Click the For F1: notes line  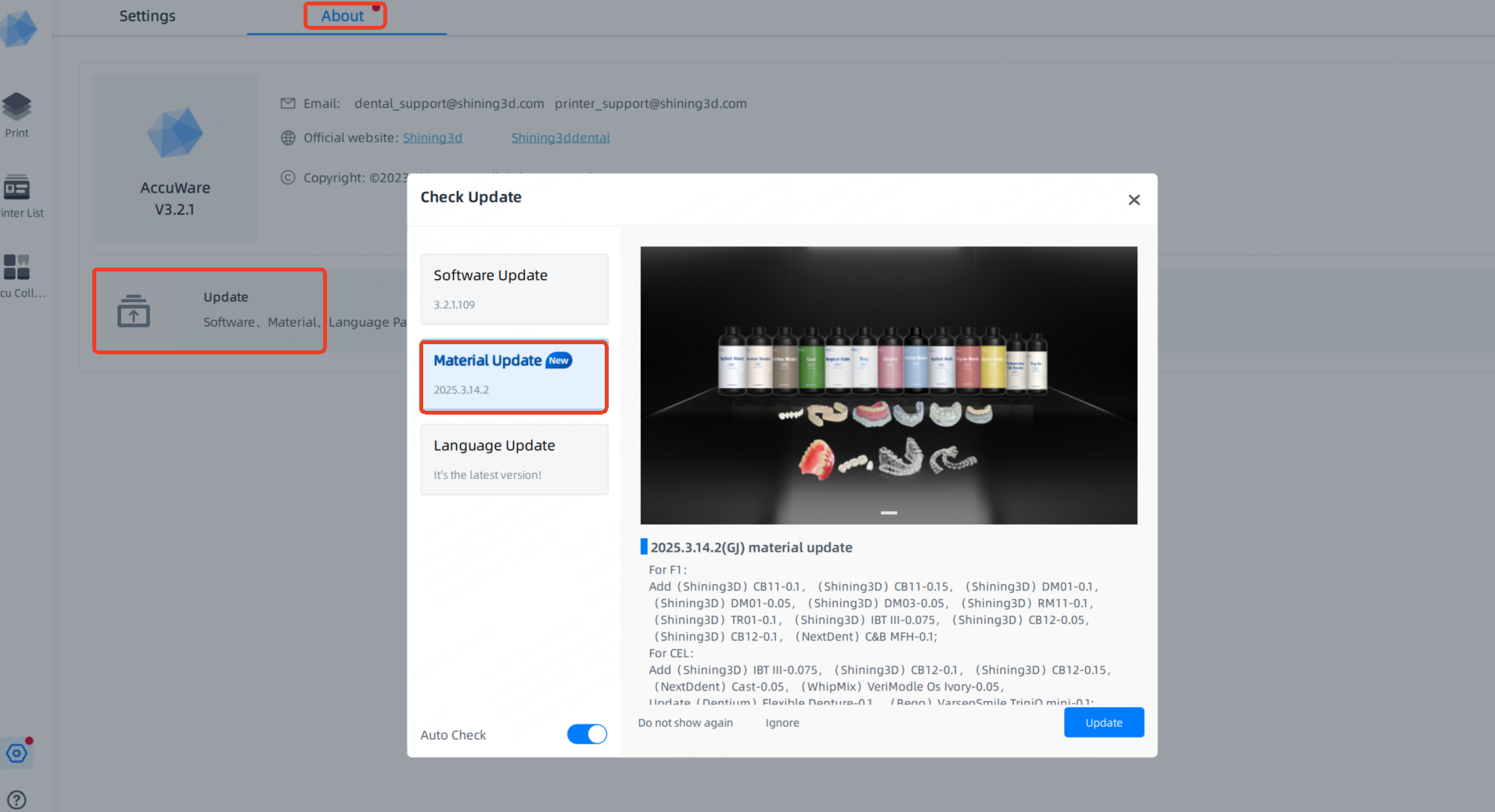coord(667,569)
